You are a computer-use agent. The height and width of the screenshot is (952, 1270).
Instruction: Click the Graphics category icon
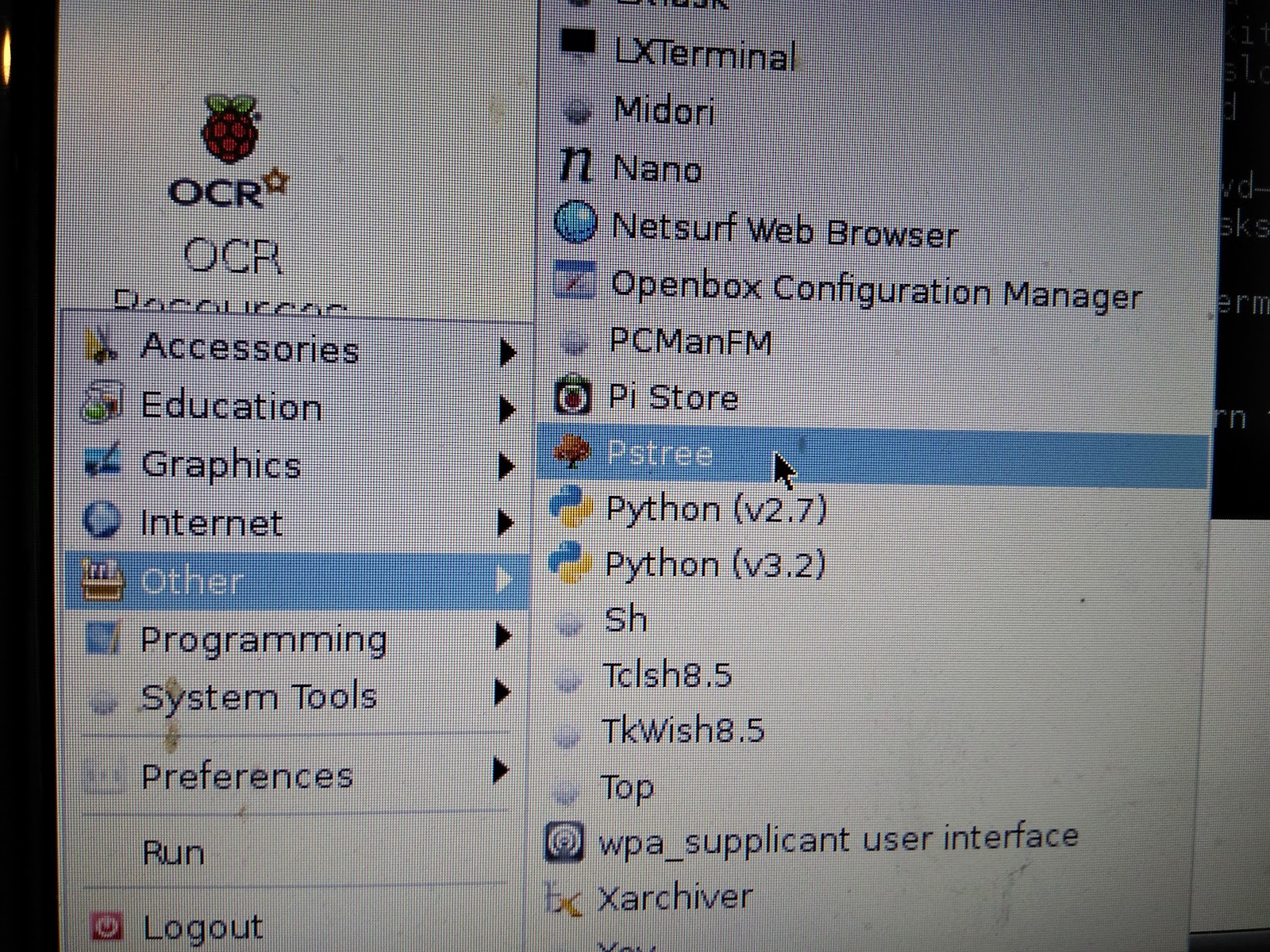[x=103, y=462]
